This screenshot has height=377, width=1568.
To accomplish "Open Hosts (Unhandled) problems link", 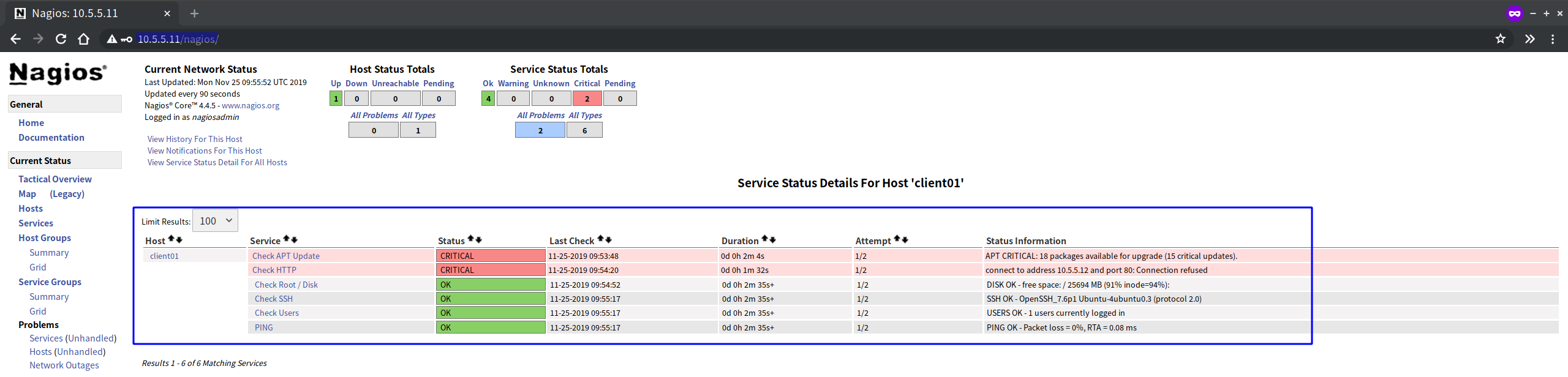I will [x=67, y=351].
